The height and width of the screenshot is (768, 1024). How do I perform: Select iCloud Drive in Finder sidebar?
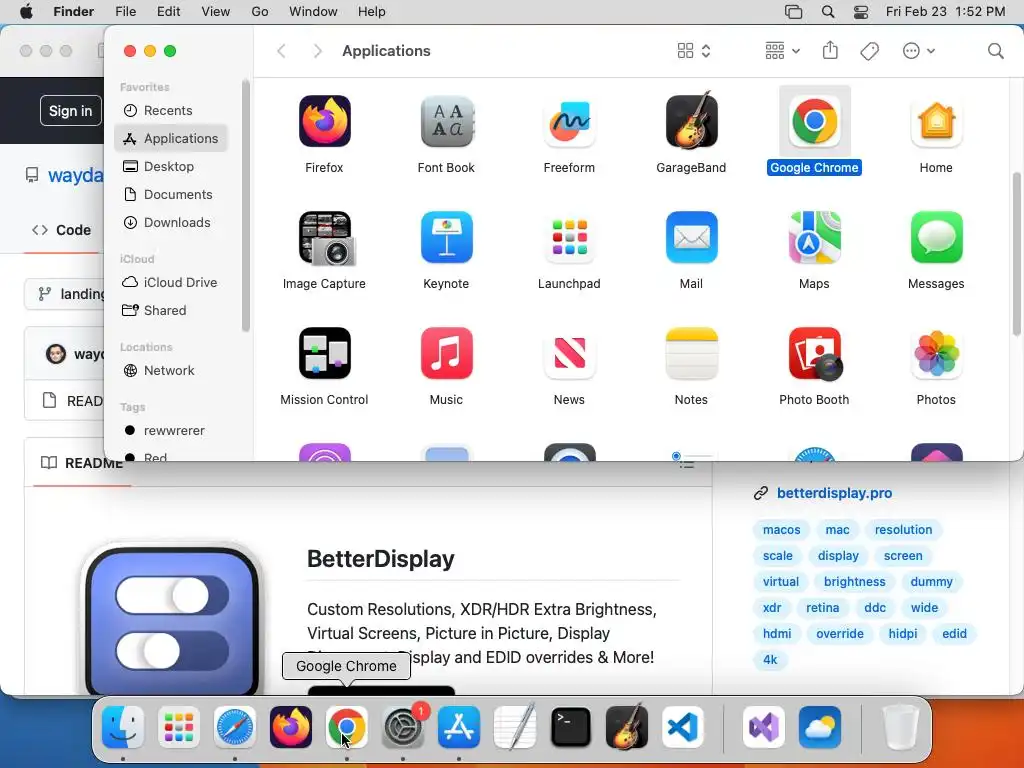[x=171, y=282]
